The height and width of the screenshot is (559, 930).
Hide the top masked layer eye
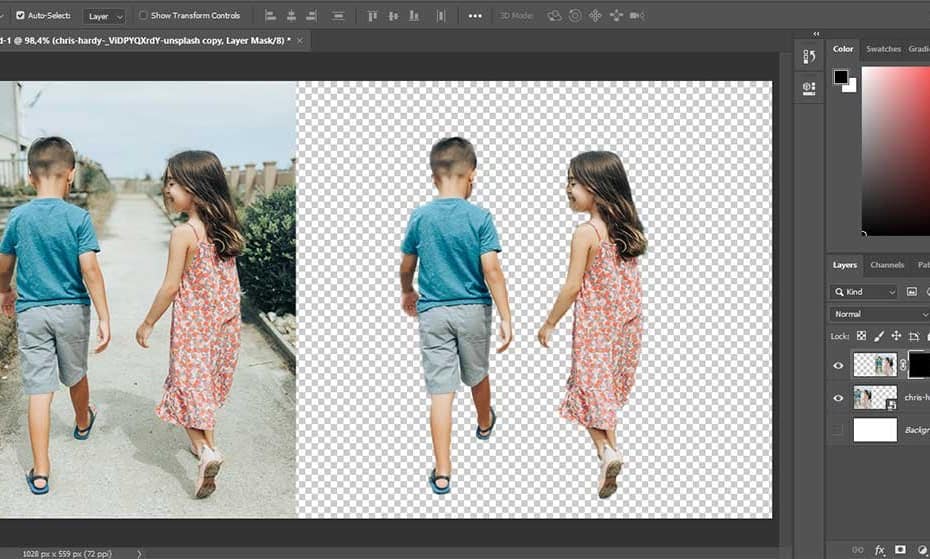click(838, 366)
